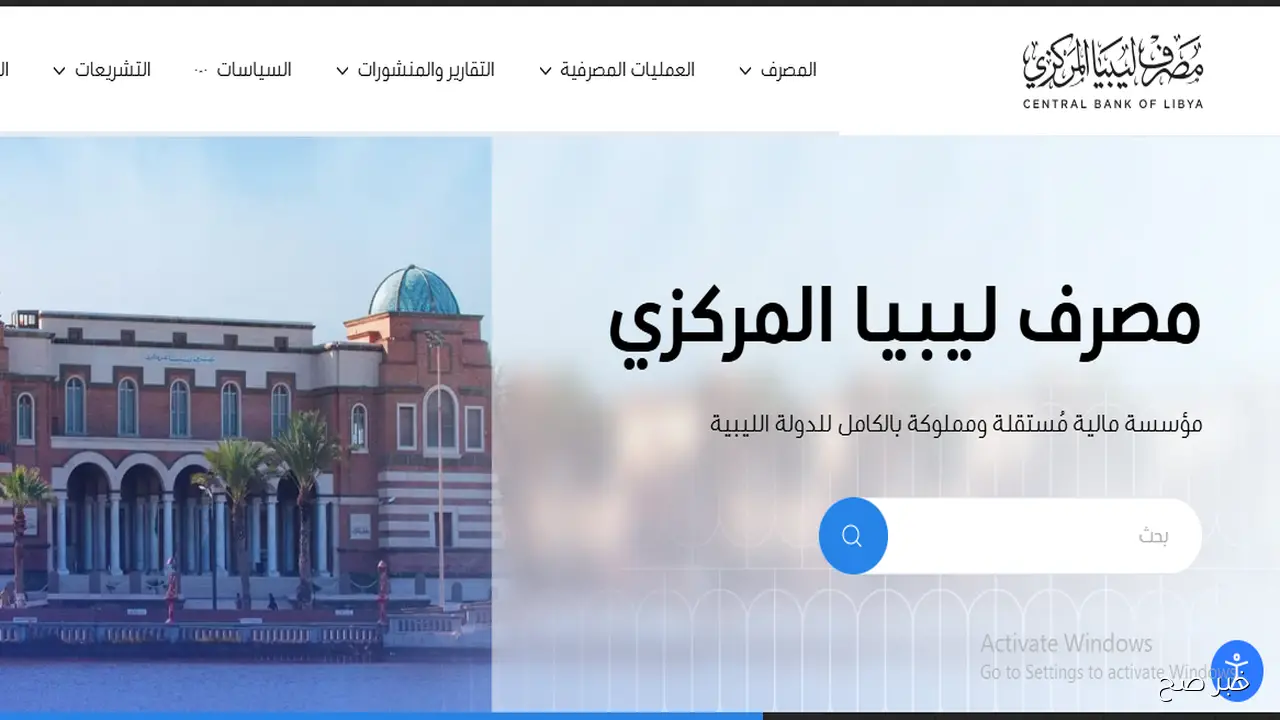The image size is (1280, 720).
Task: Open the السياسات menu item
Action: click(x=256, y=70)
